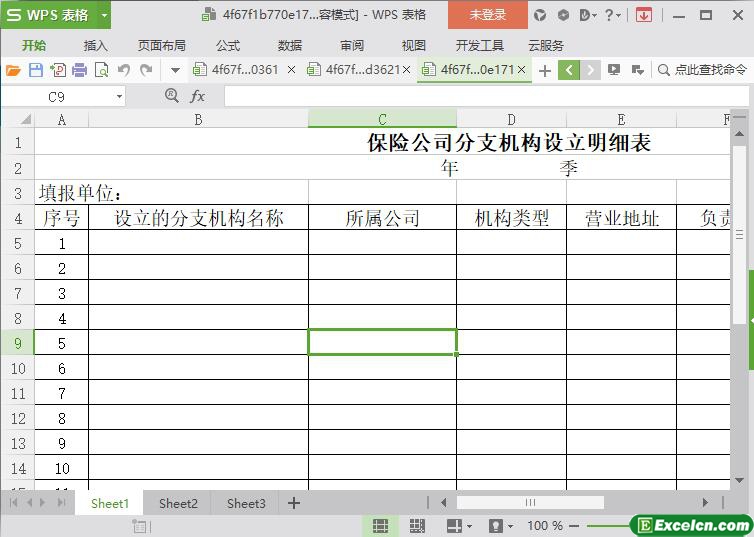Open the 开发工具 ribbon tab
The width and height of the screenshot is (754, 537).
pos(479,46)
